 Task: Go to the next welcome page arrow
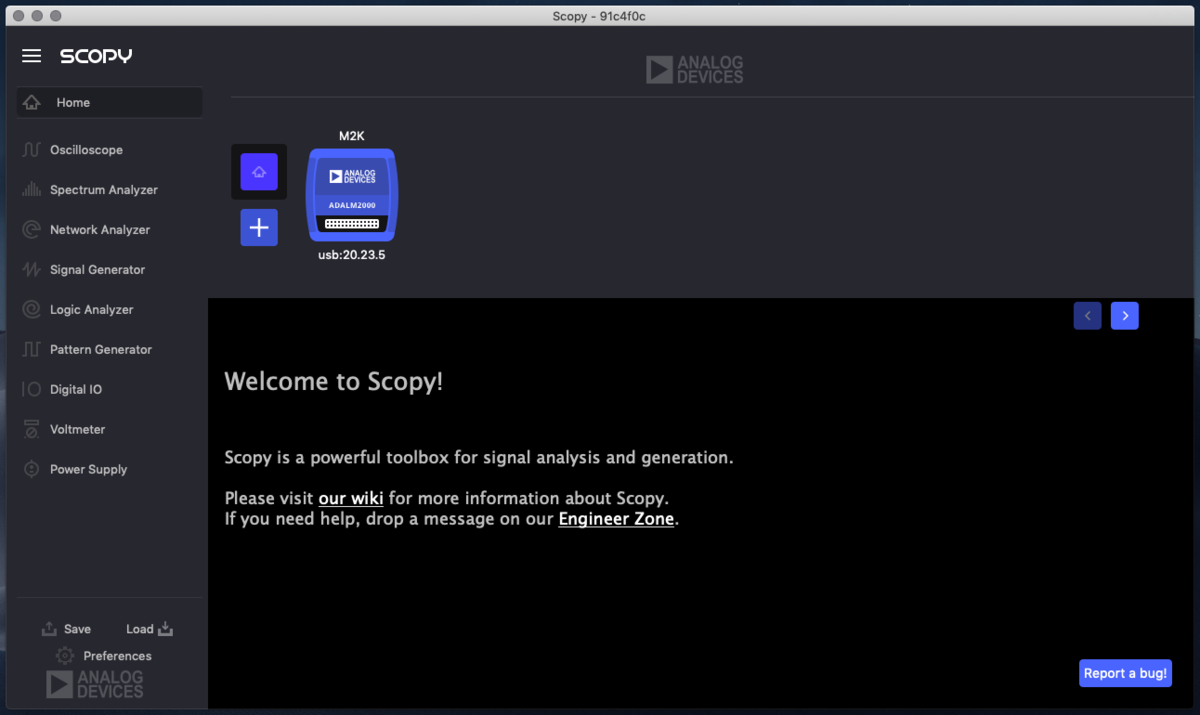coord(1125,316)
